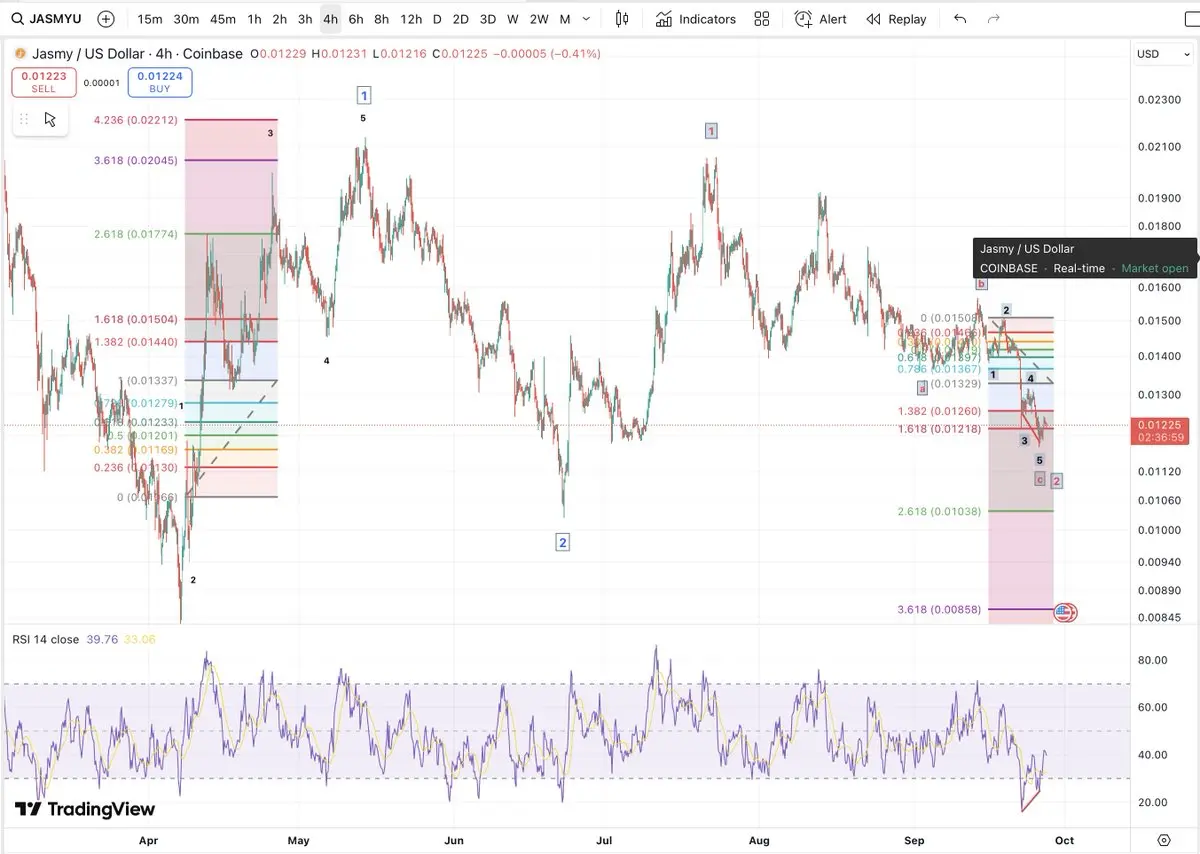Click the blue boxed wave 1 label near May
Viewport: 1200px width, 854px height.
pos(364,95)
